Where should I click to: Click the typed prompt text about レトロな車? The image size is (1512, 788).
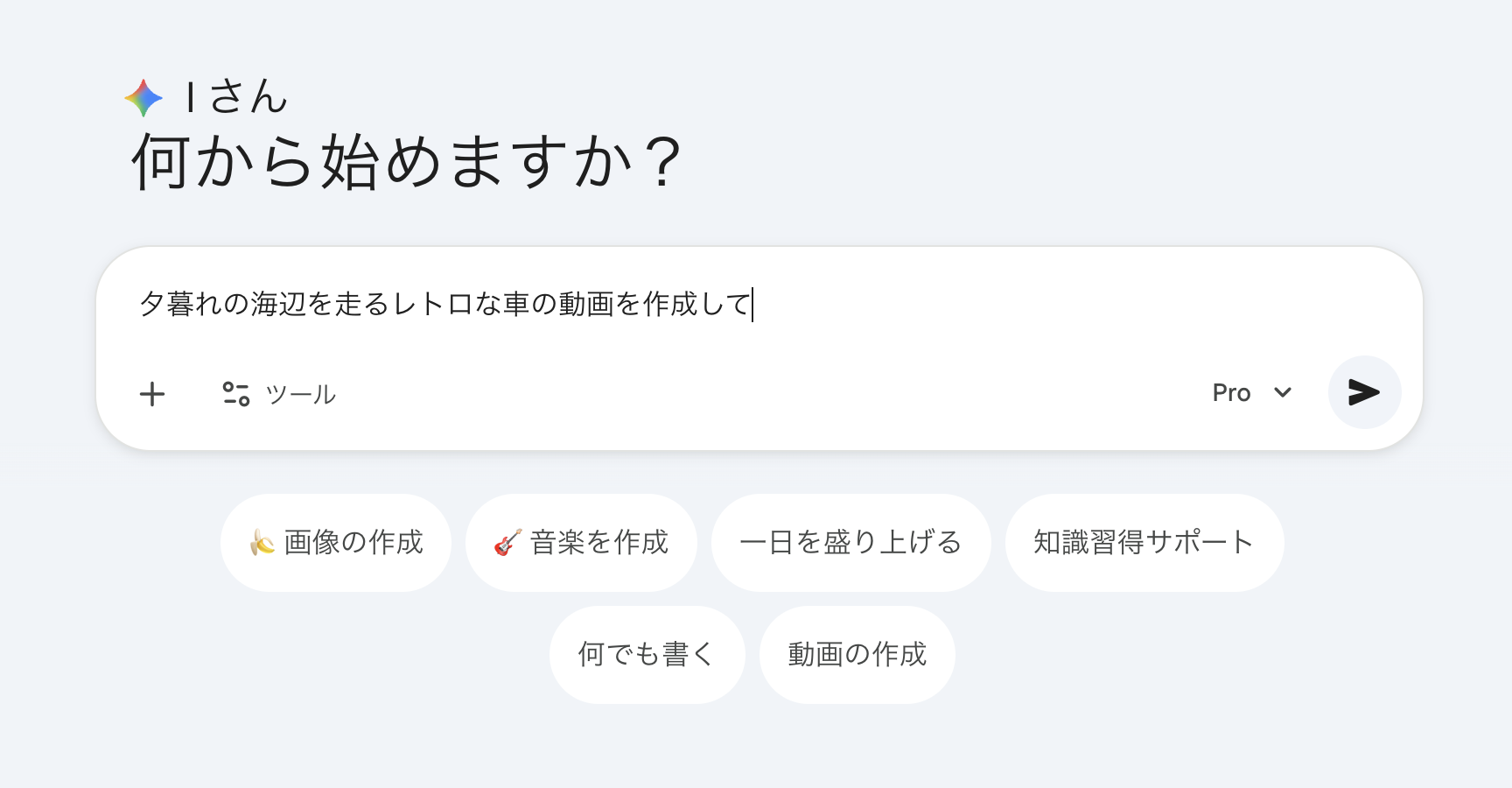(444, 304)
